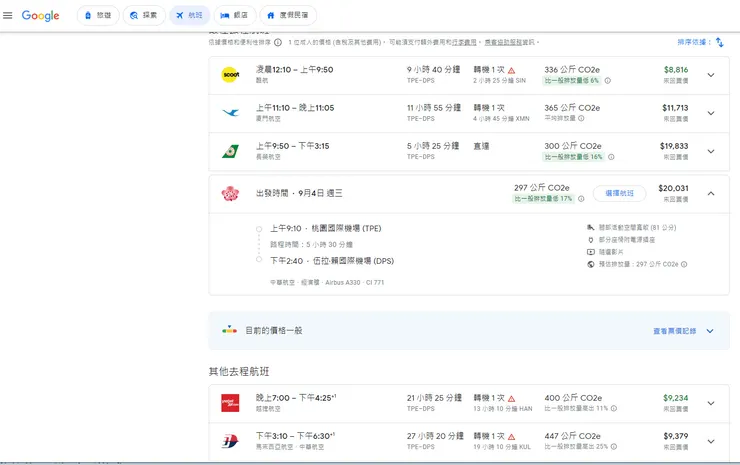Click emissions info icon on $9,379 flight
740x465 pixels.
tap(614, 447)
